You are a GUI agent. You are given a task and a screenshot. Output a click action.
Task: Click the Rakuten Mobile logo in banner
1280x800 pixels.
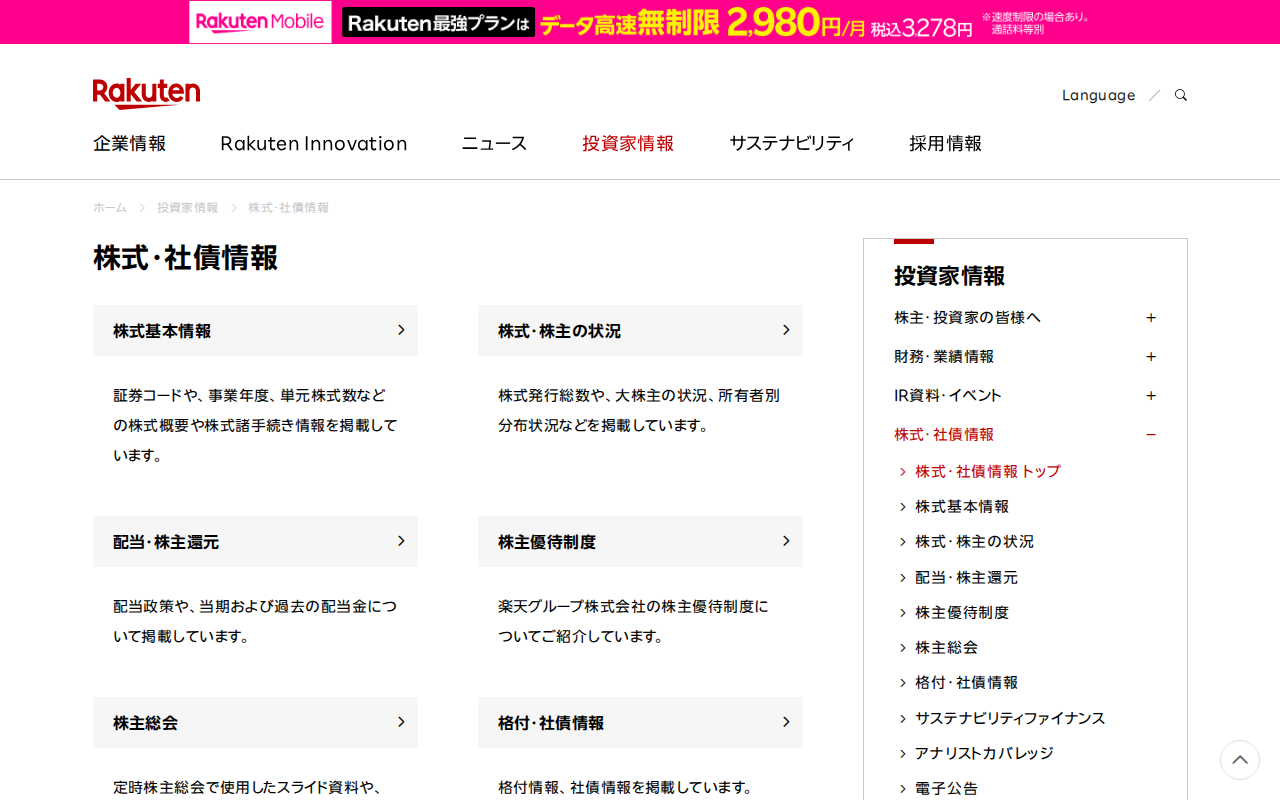[x=259, y=21]
